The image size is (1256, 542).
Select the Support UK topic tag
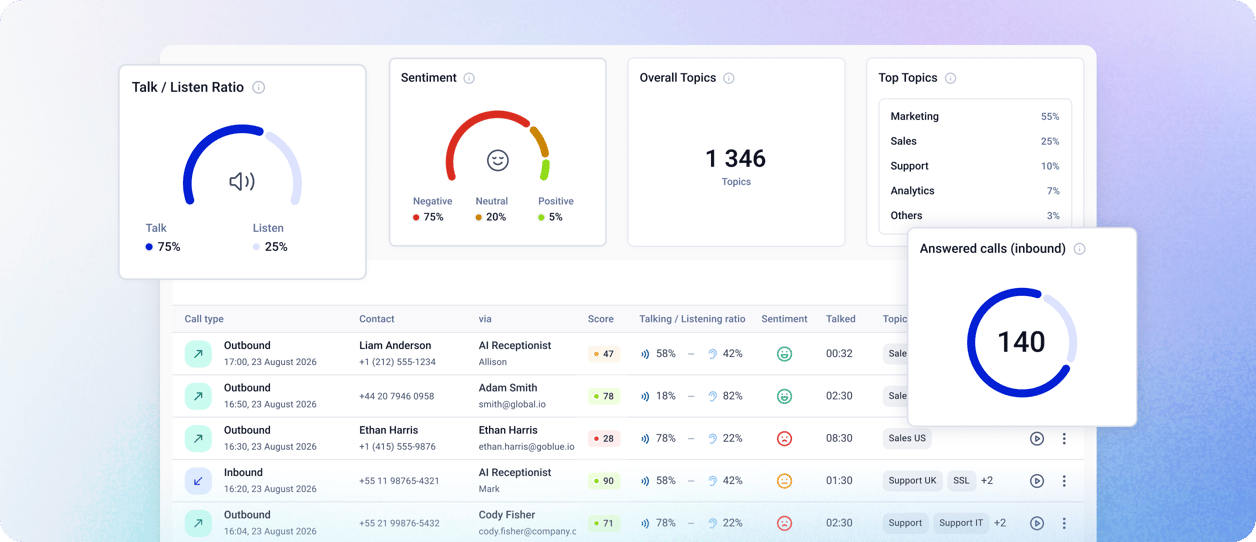(x=912, y=481)
